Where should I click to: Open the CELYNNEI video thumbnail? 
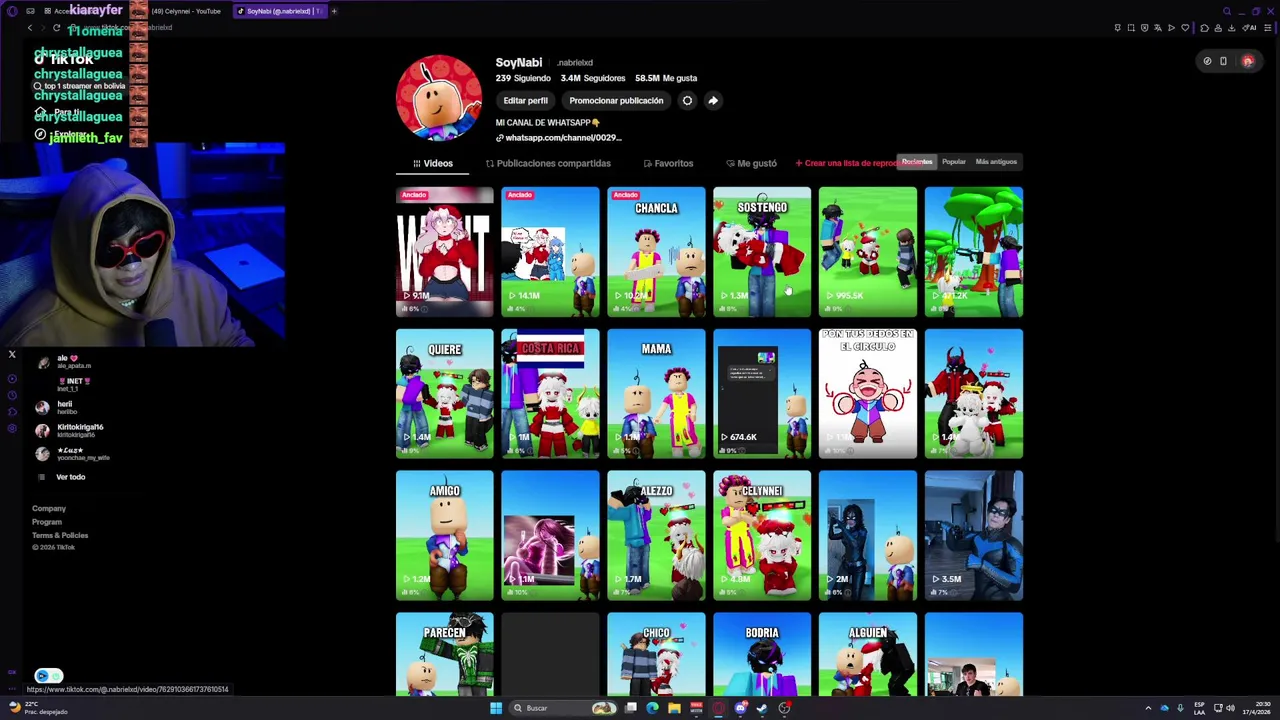pyautogui.click(x=762, y=536)
